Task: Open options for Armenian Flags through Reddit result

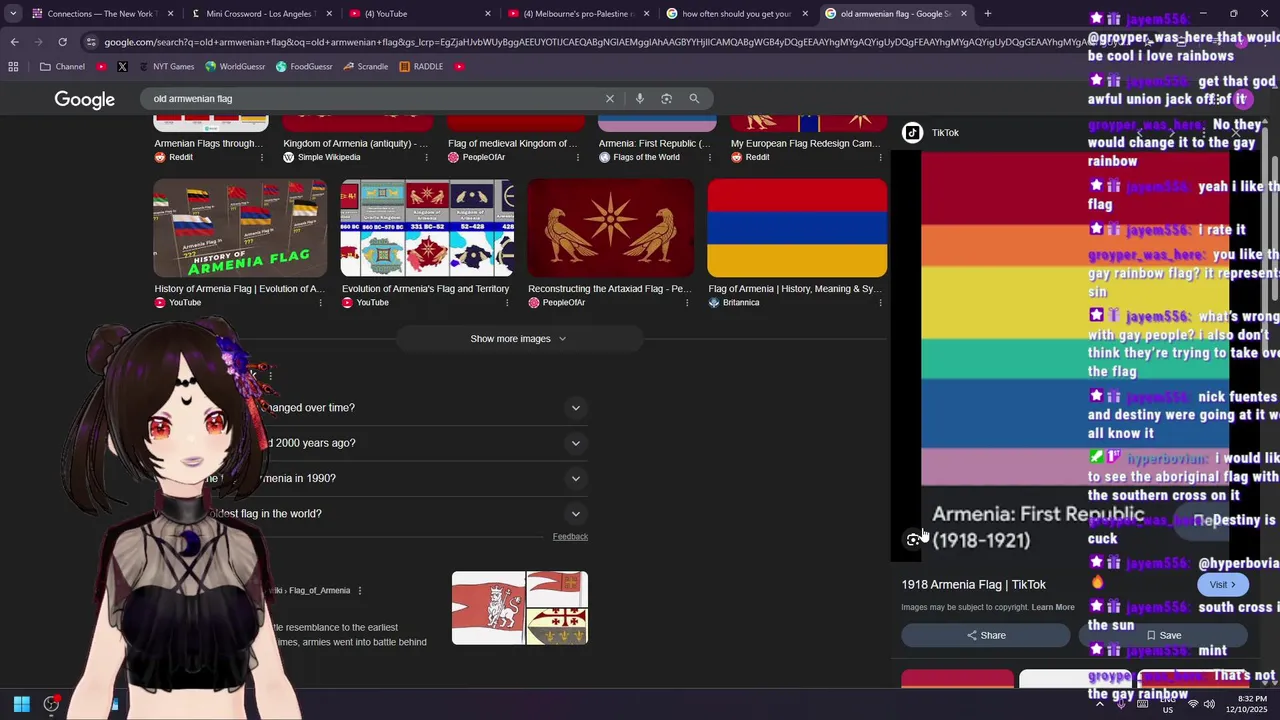Action: 262,157
